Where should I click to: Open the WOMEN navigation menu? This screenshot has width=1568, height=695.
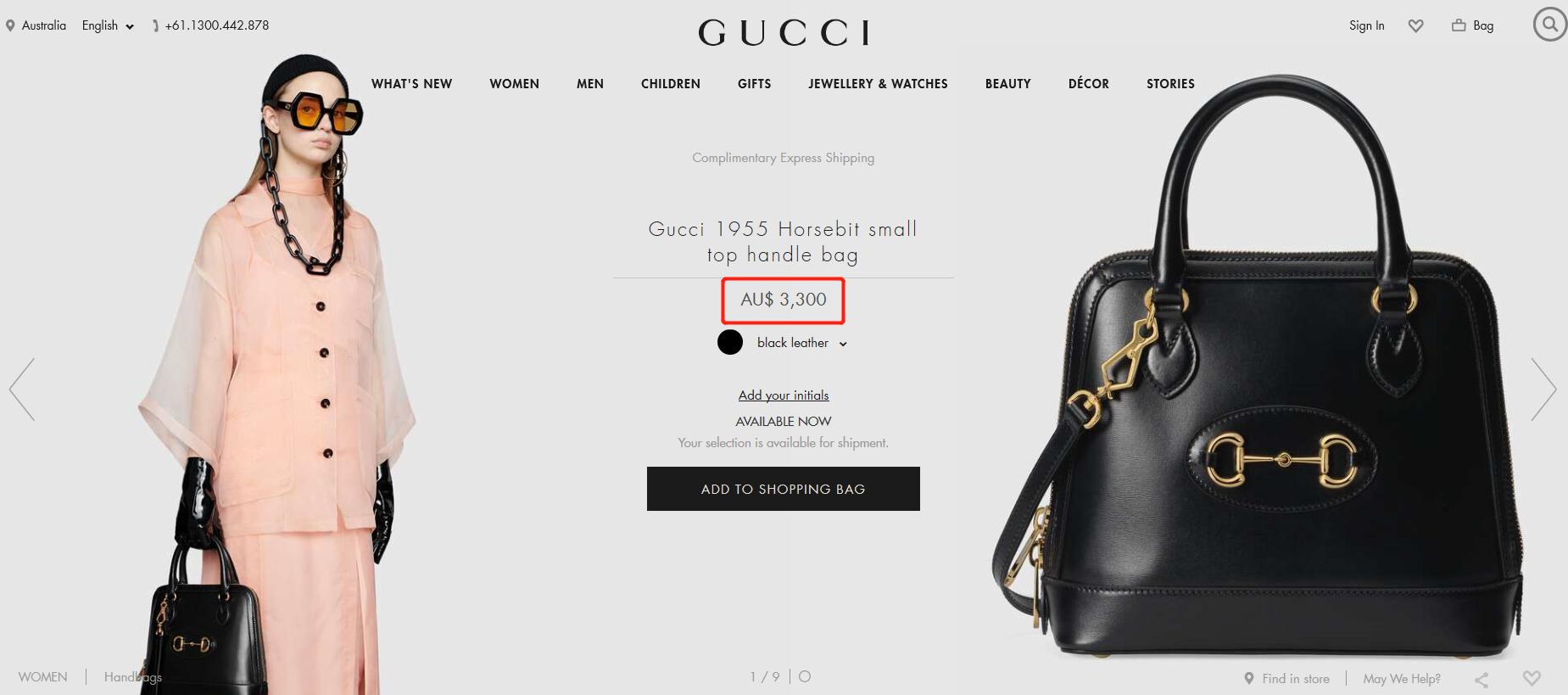pos(514,83)
